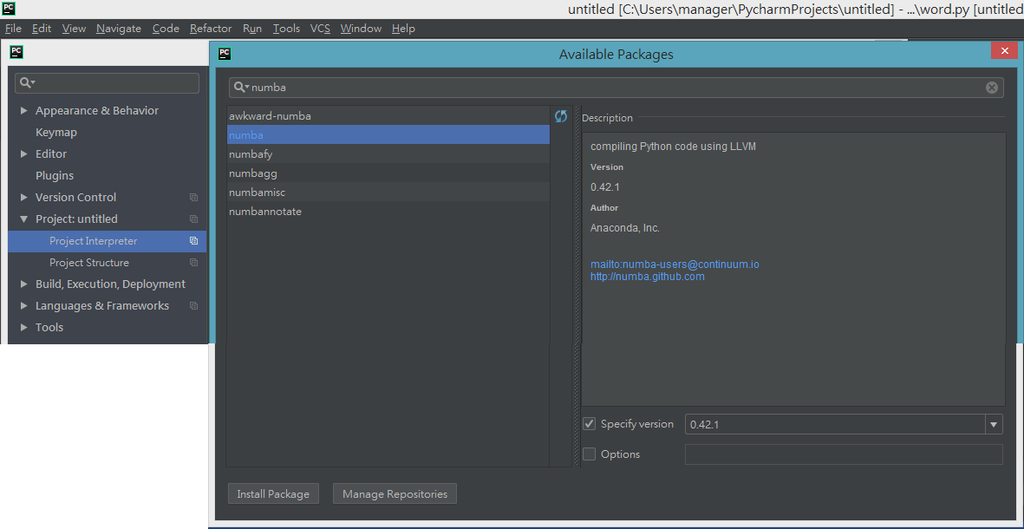Screen dimensions: 1024x529
Task: Click project-level icon beside Project Interpreter
Action: point(193,241)
